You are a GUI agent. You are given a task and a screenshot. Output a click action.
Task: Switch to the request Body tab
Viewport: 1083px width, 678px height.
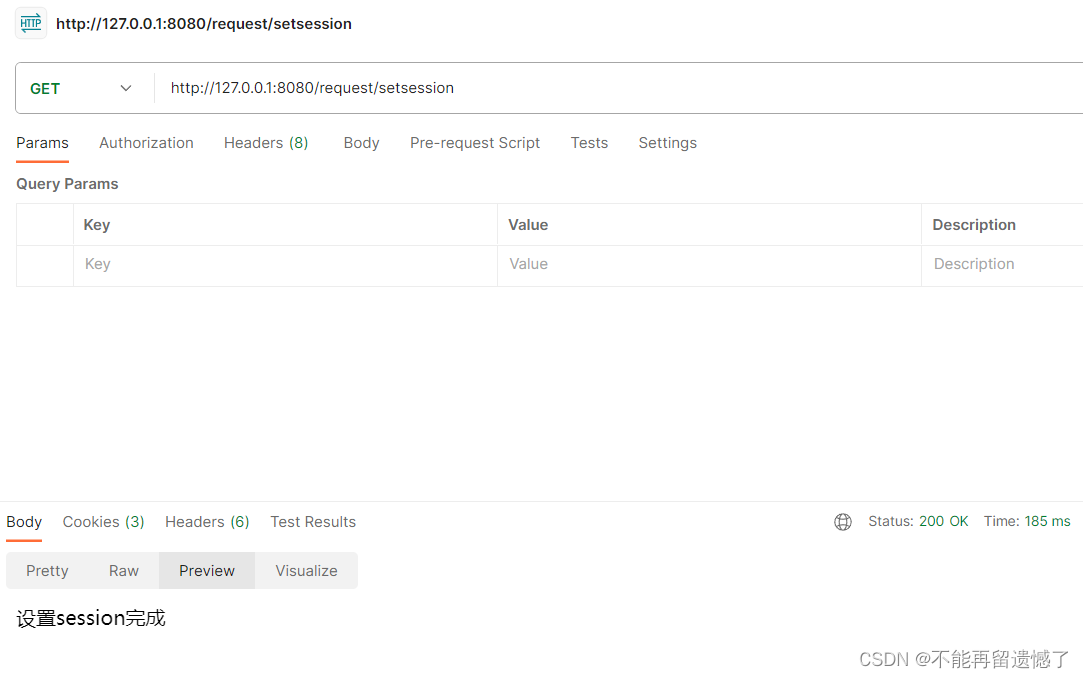tap(361, 143)
